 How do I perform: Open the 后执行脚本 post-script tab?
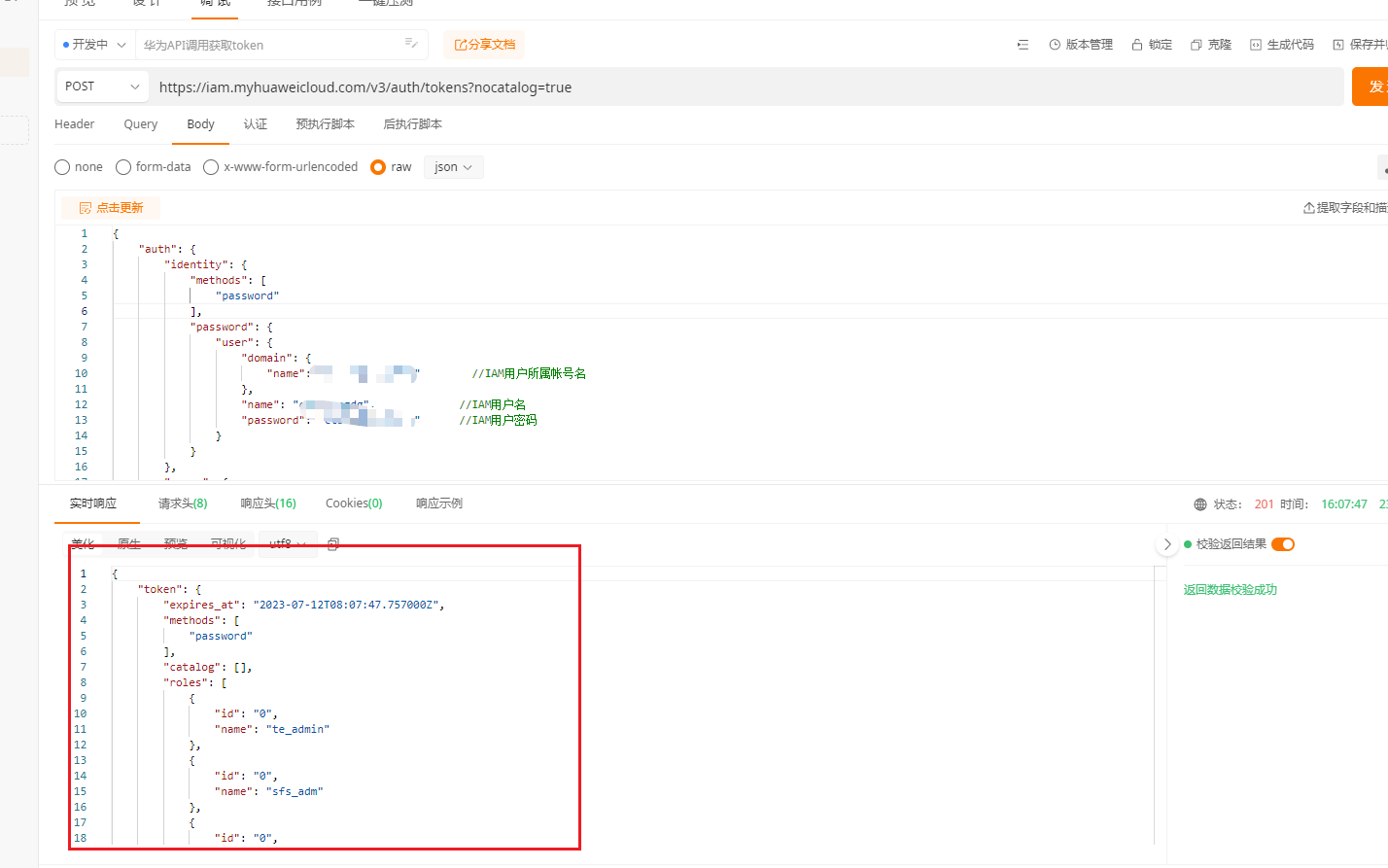pyautogui.click(x=413, y=124)
